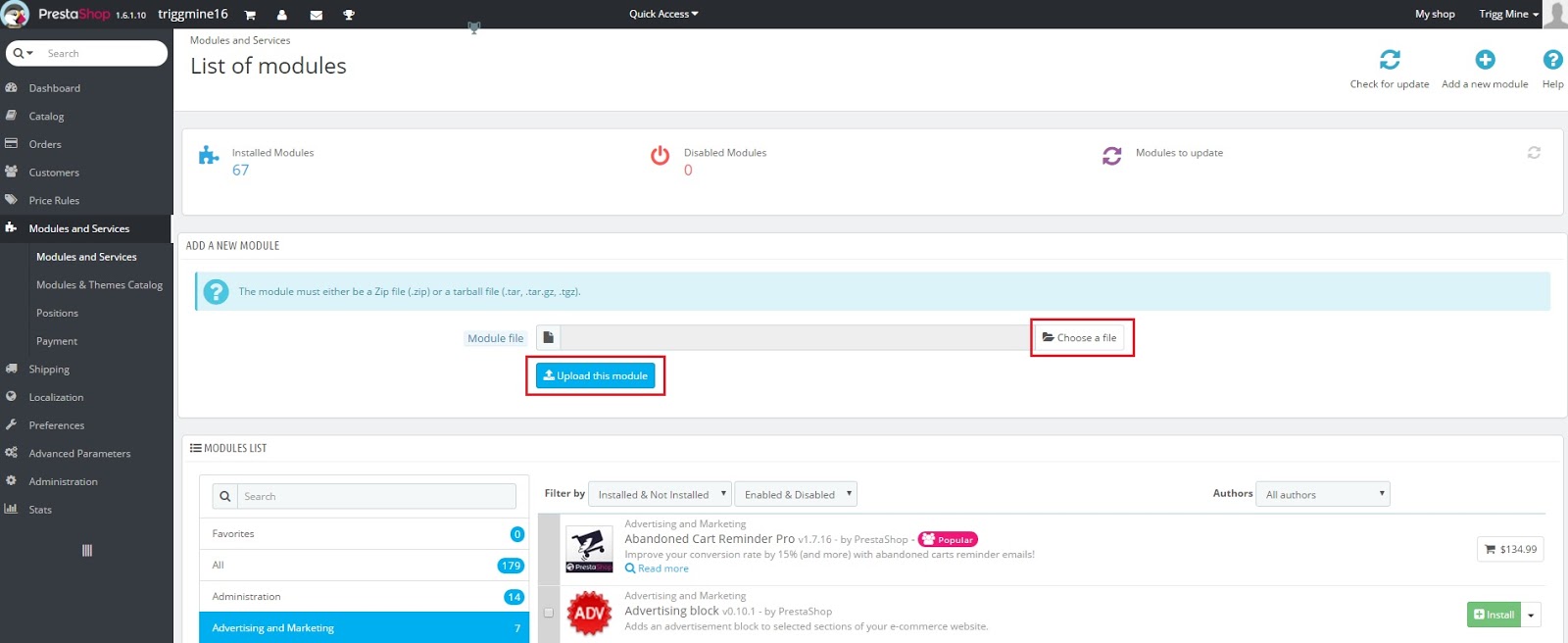Select the Administration module category
Viewport: 1568px width, 643px height.
pos(365,597)
